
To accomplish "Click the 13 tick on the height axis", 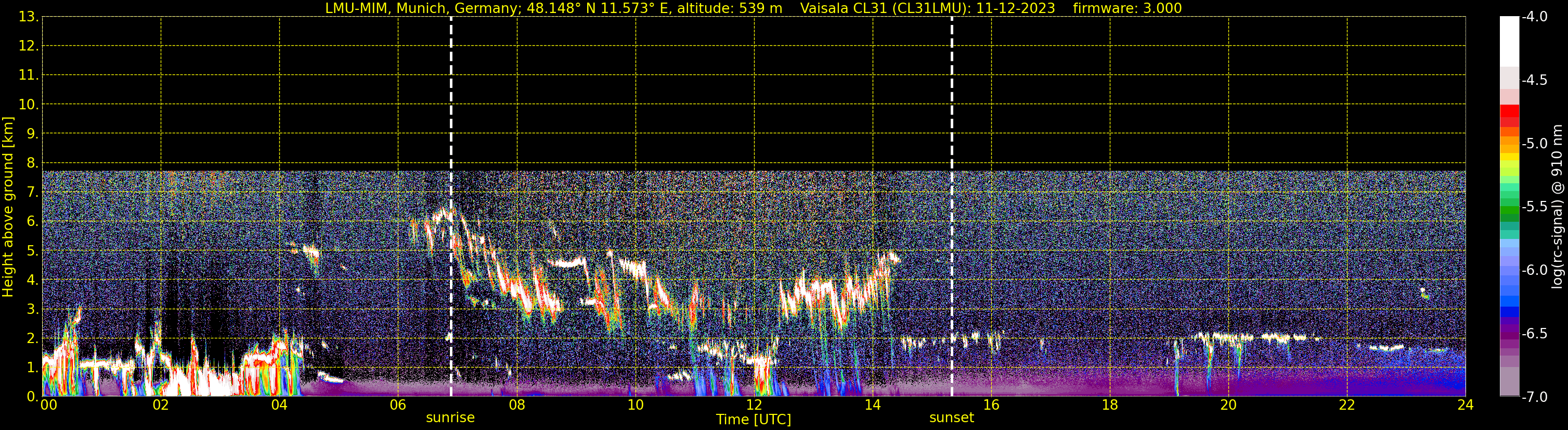I will click(x=28, y=17).
